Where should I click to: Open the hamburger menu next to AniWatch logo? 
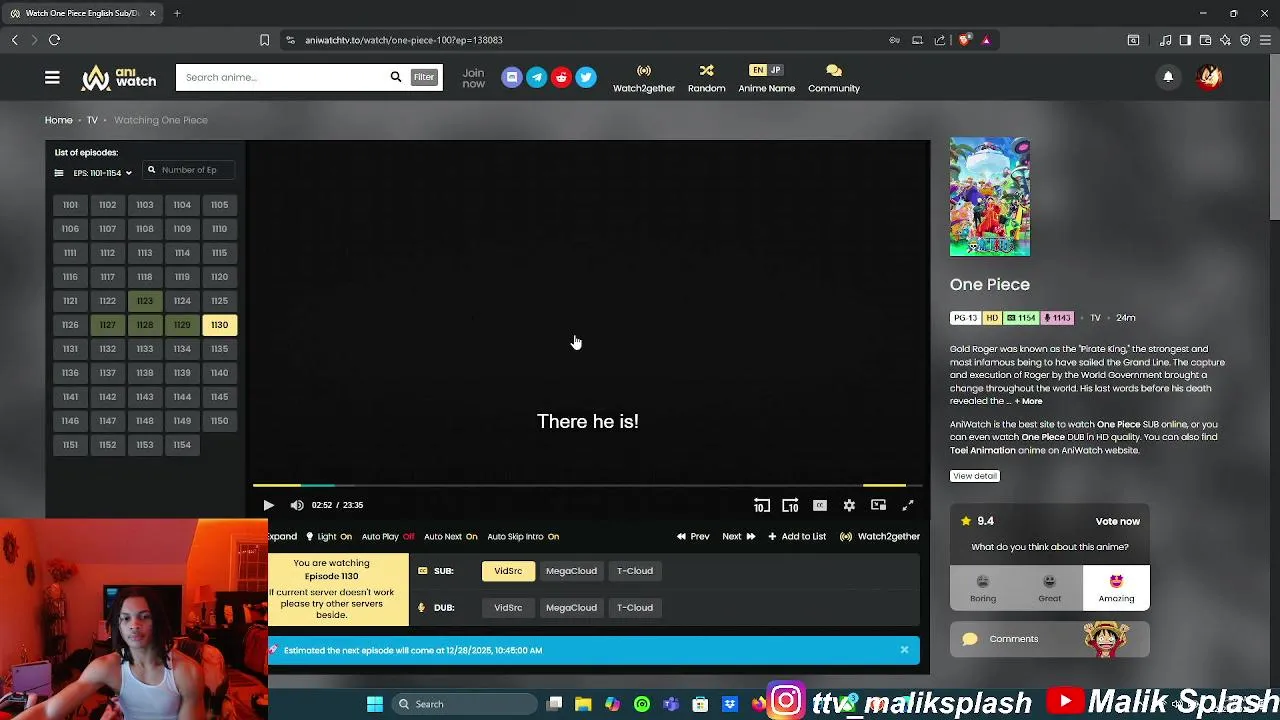52,77
